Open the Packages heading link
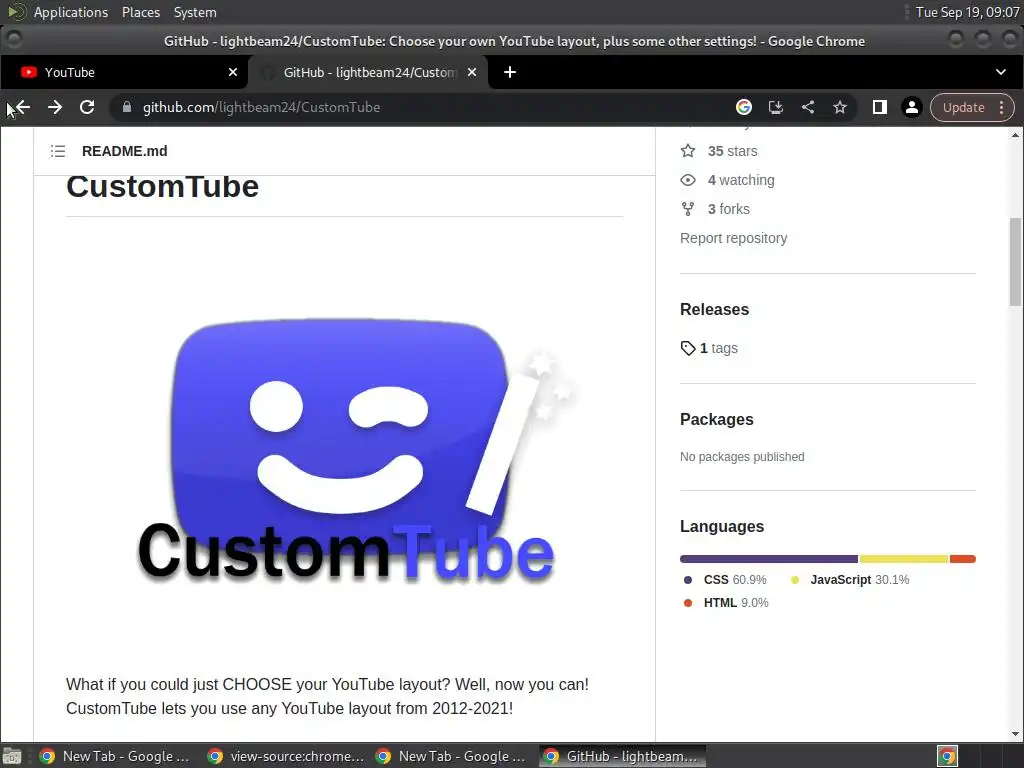Screen dimensions: 1024x768 (x=716, y=419)
